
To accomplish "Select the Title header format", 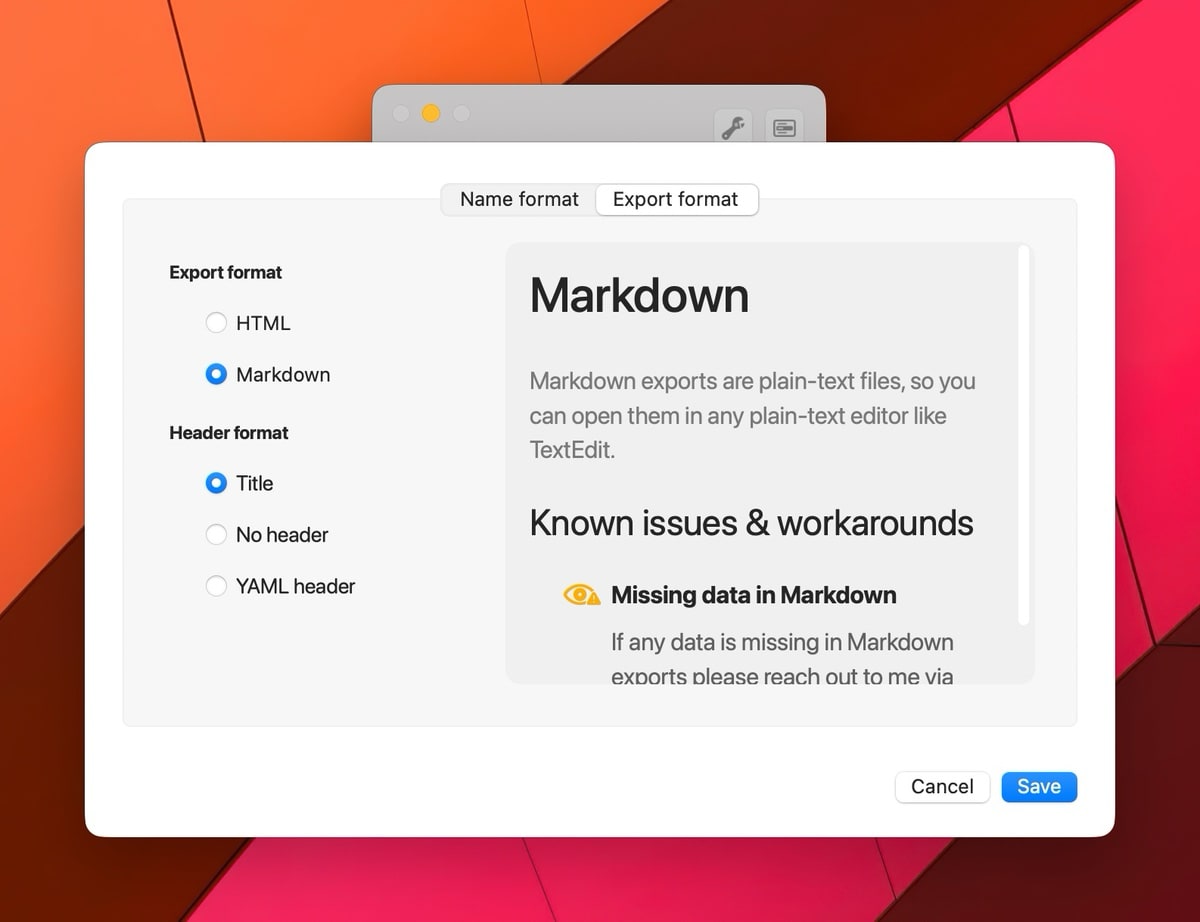I will tap(216, 483).
